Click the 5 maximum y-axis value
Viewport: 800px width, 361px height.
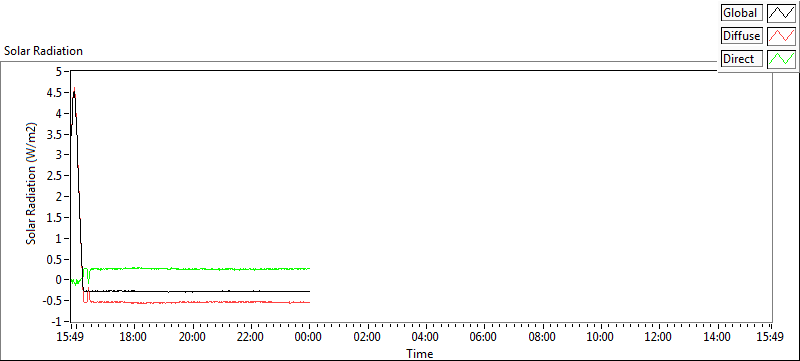tap(59, 72)
